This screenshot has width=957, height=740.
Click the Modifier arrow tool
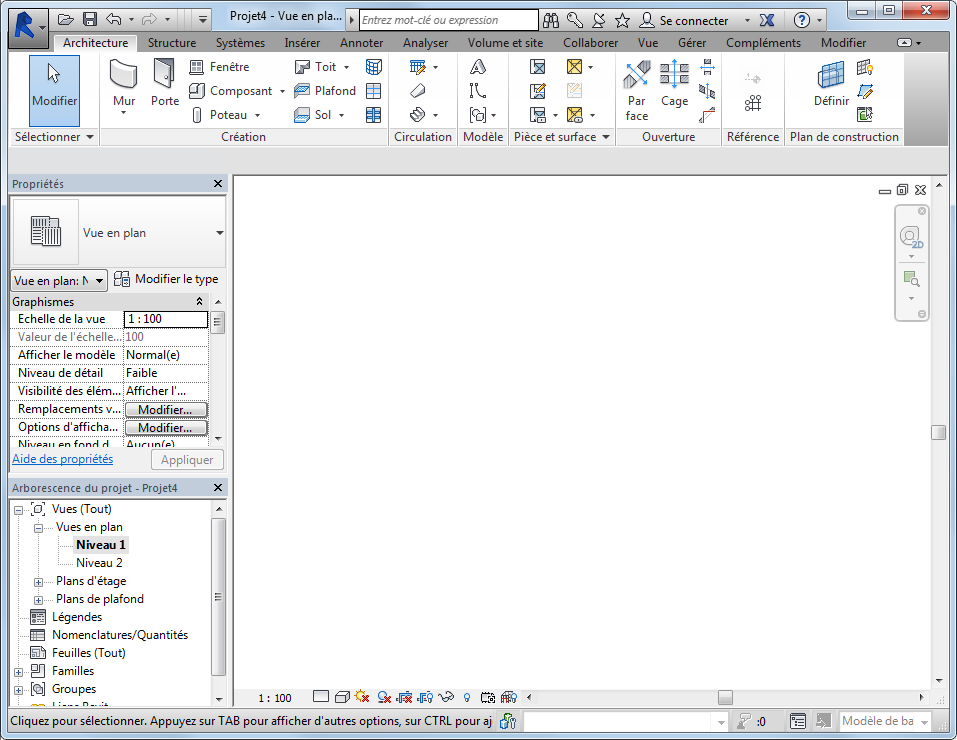coord(54,90)
